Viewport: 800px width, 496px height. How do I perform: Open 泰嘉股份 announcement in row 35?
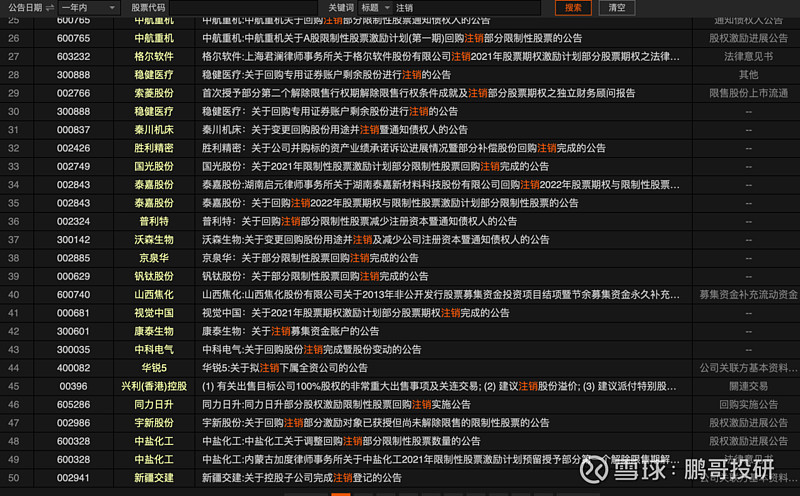click(x=390, y=204)
